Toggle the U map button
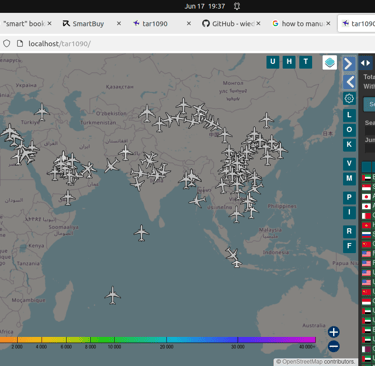Screen dimensions: 375x366 (273, 62)
